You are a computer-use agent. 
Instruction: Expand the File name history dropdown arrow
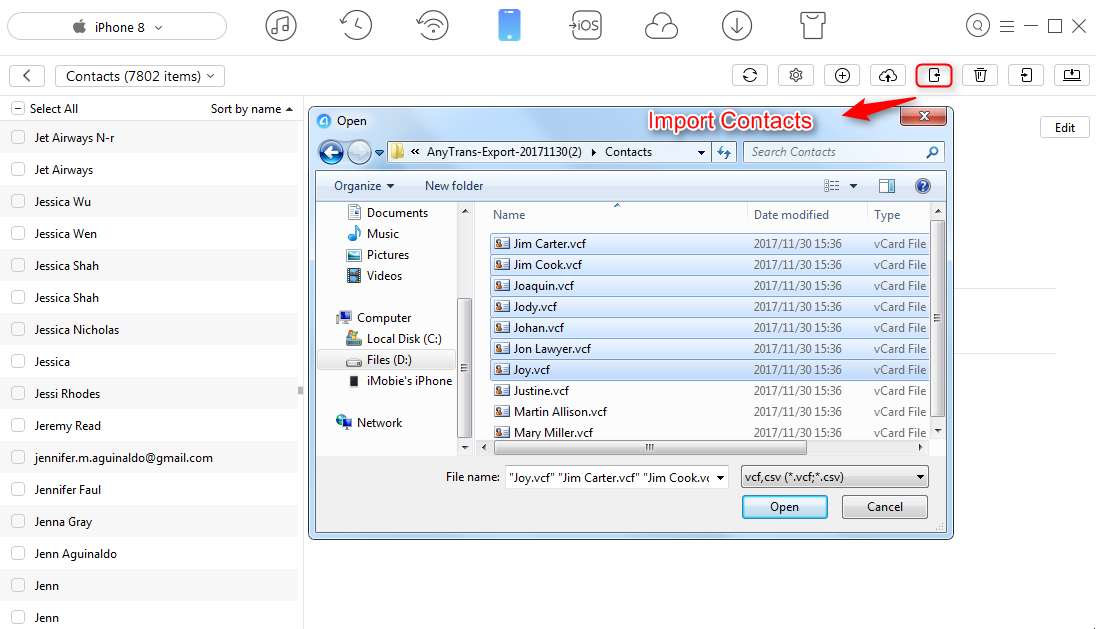[x=721, y=478]
